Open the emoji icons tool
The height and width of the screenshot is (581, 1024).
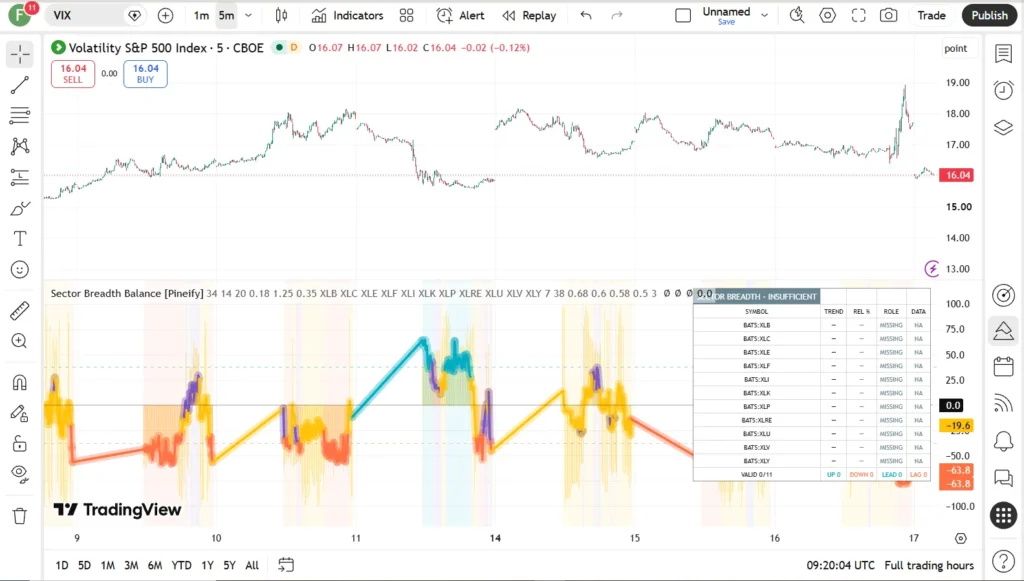click(20, 270)
